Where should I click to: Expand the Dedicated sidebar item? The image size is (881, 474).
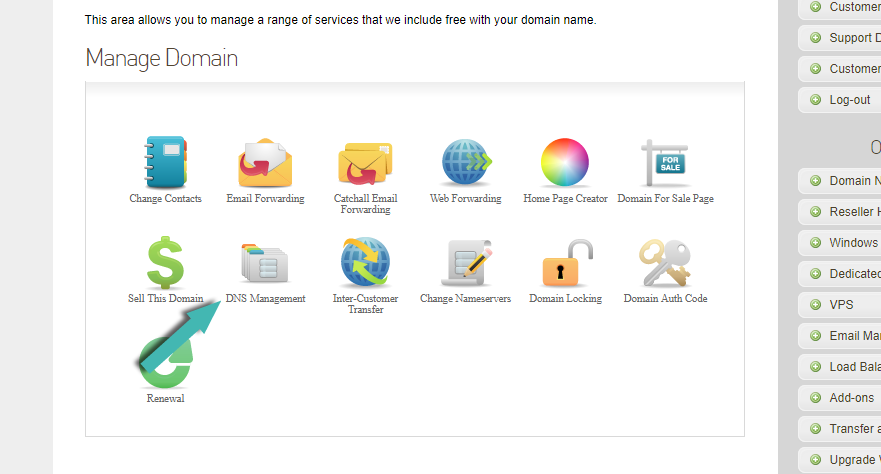pos(839,274)
